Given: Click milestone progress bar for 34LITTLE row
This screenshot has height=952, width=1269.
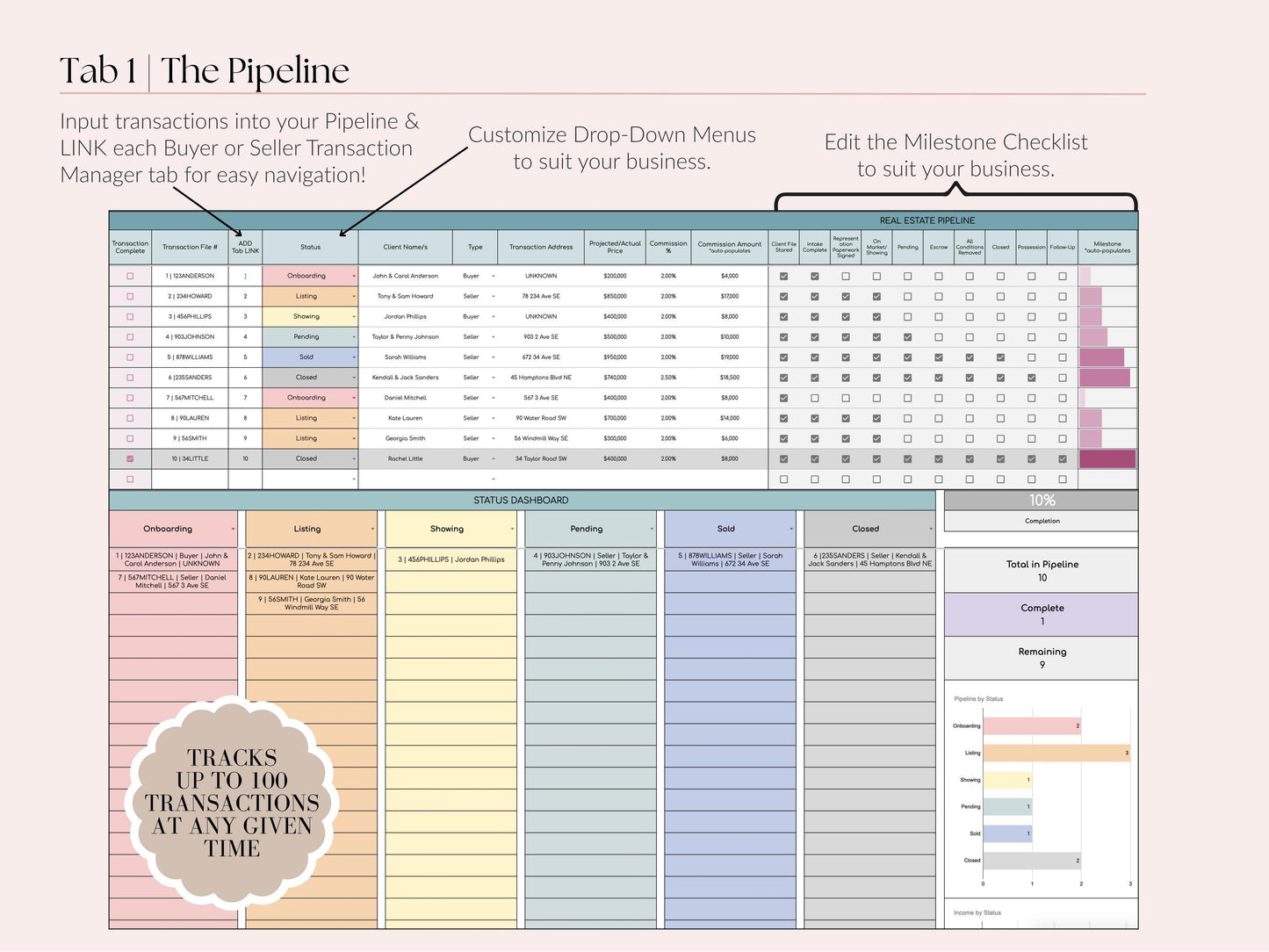Looking at the screenshot, I should pyautogui.click(x=1107, y=458).
